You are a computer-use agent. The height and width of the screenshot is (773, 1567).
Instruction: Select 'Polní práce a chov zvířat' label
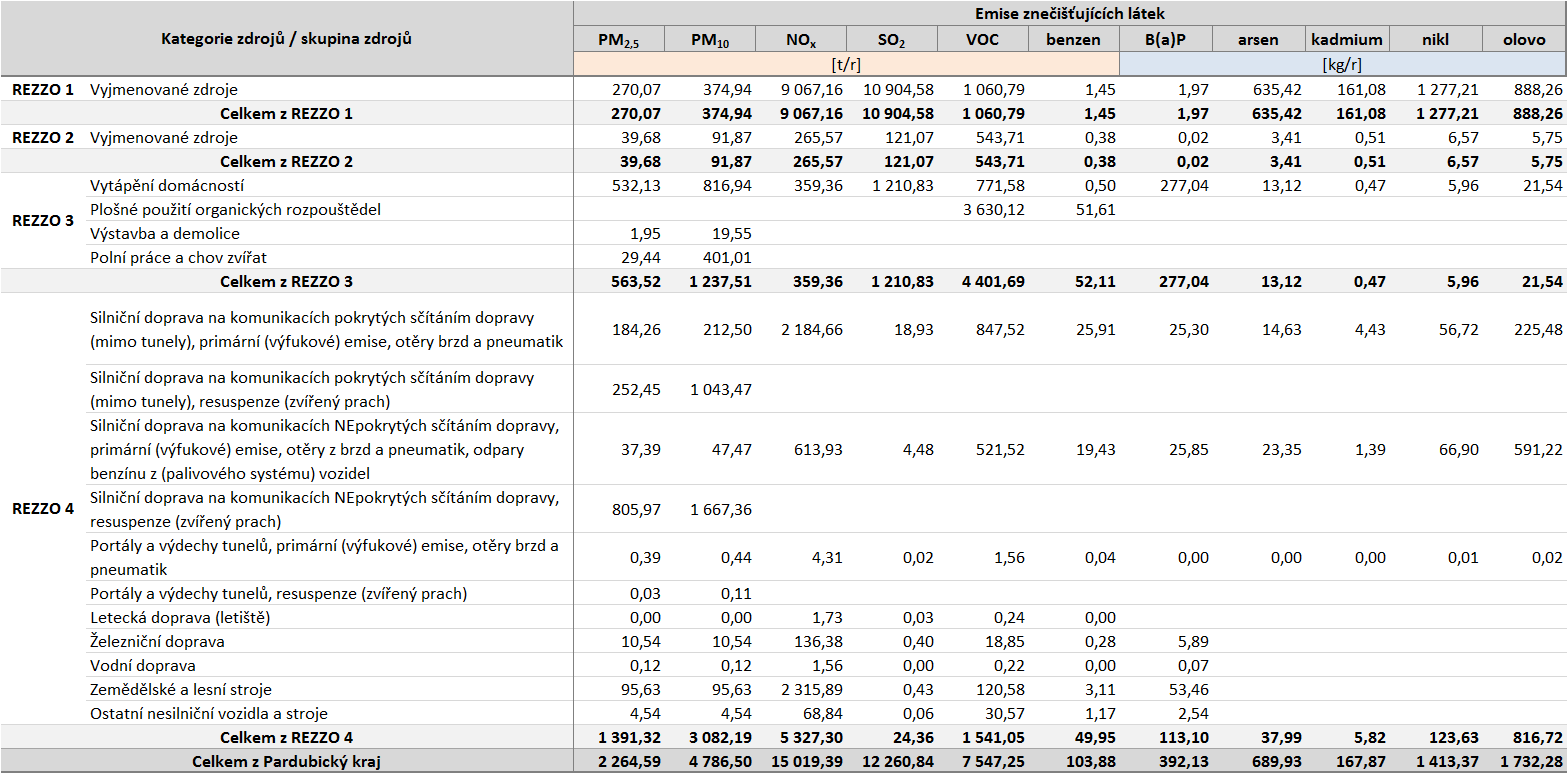[178, 257]
